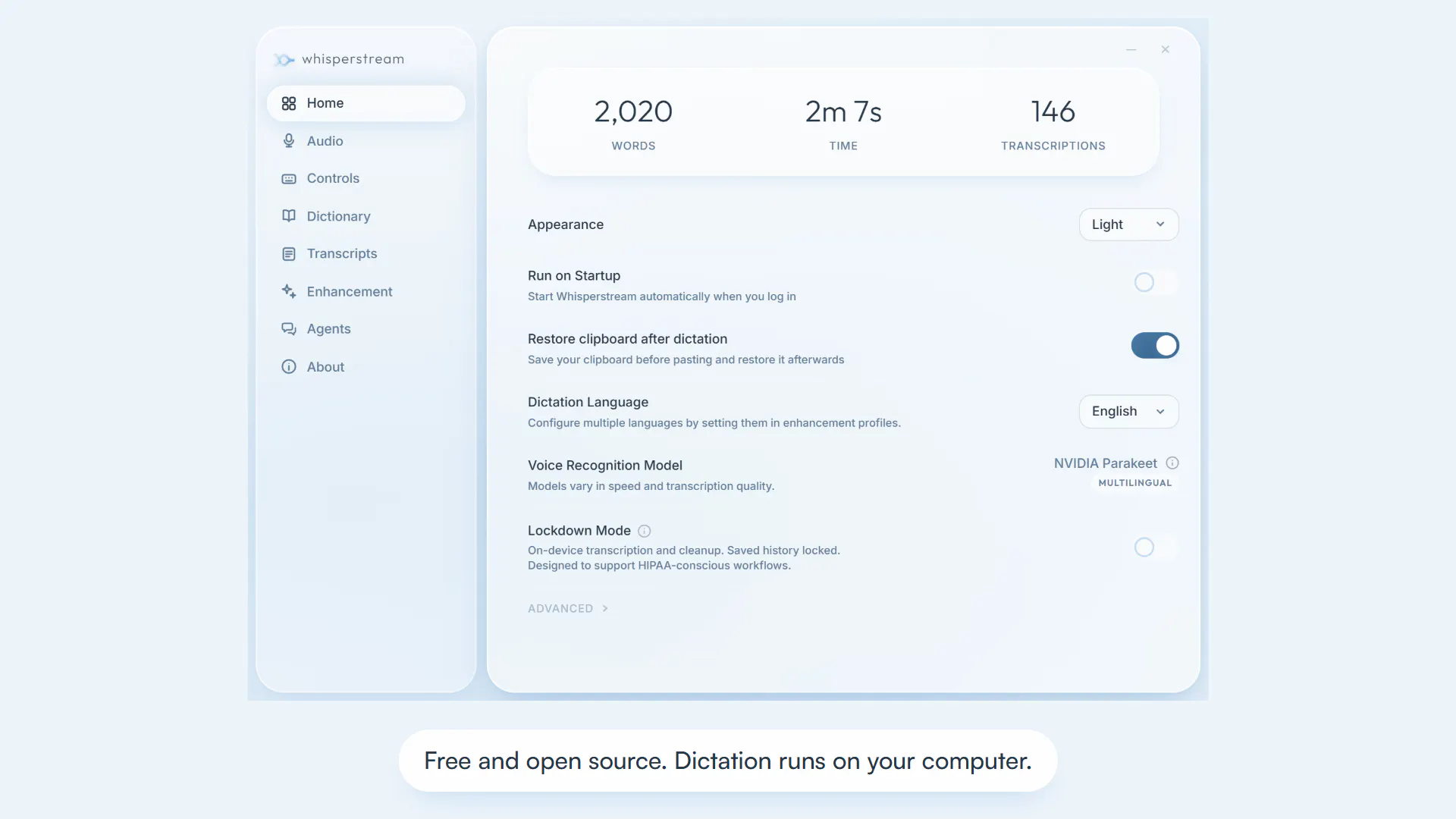
Task: Click the Voice Recognition Model heading
Action: pos(605,466)
